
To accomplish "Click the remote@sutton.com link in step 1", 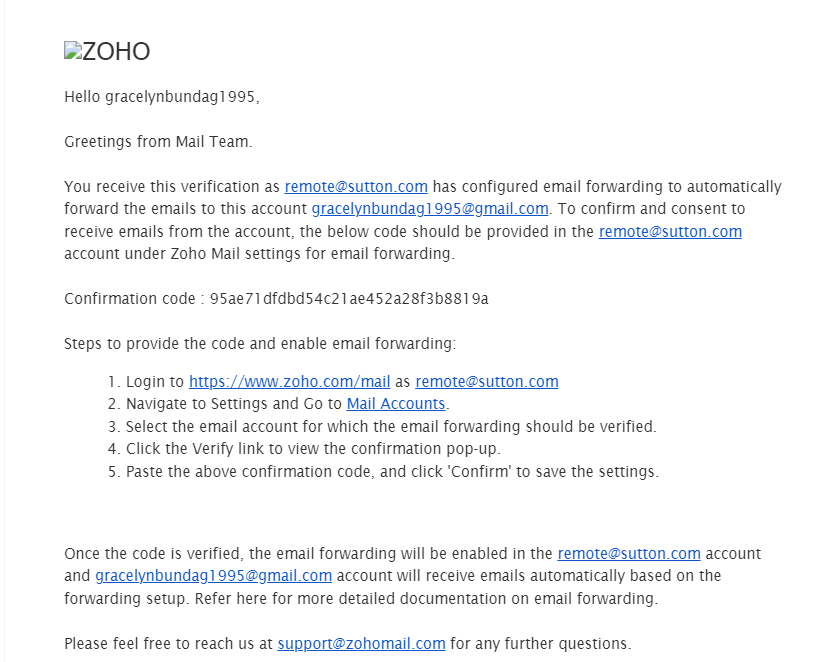I will pyautogui.click(x=487, y=382).
